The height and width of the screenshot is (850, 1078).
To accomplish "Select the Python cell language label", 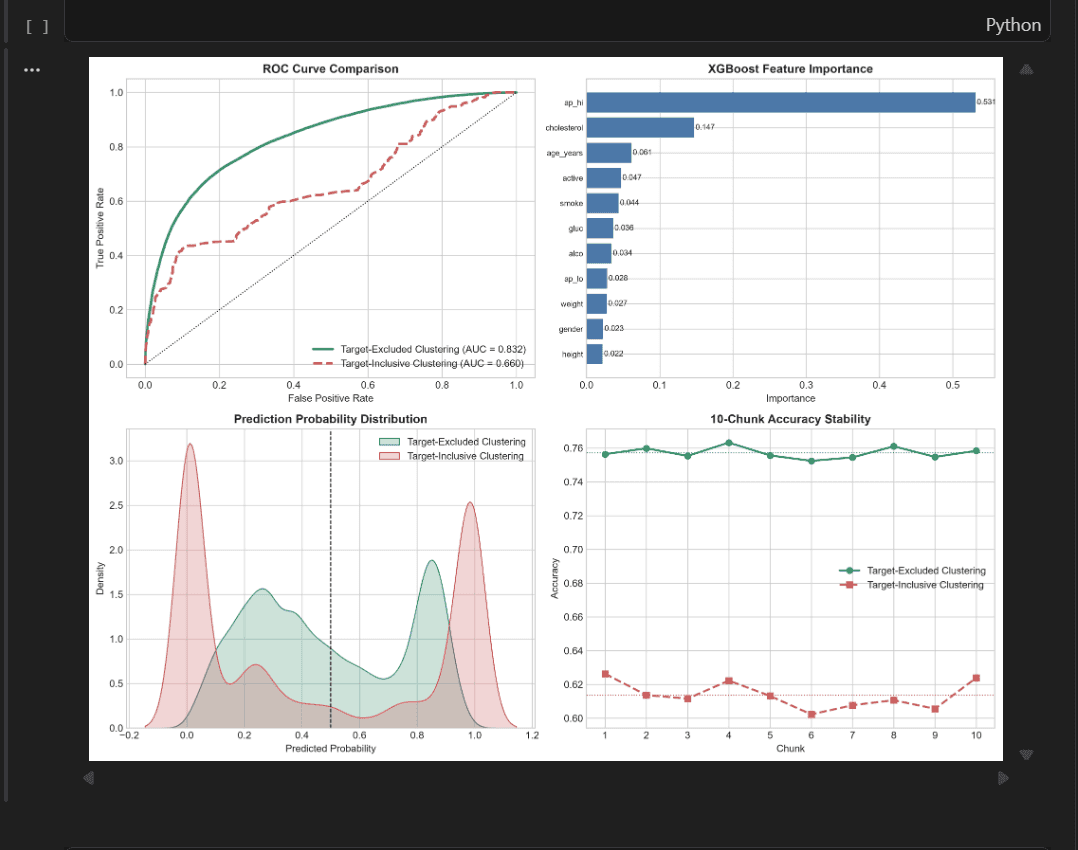I will point(1013,25).
